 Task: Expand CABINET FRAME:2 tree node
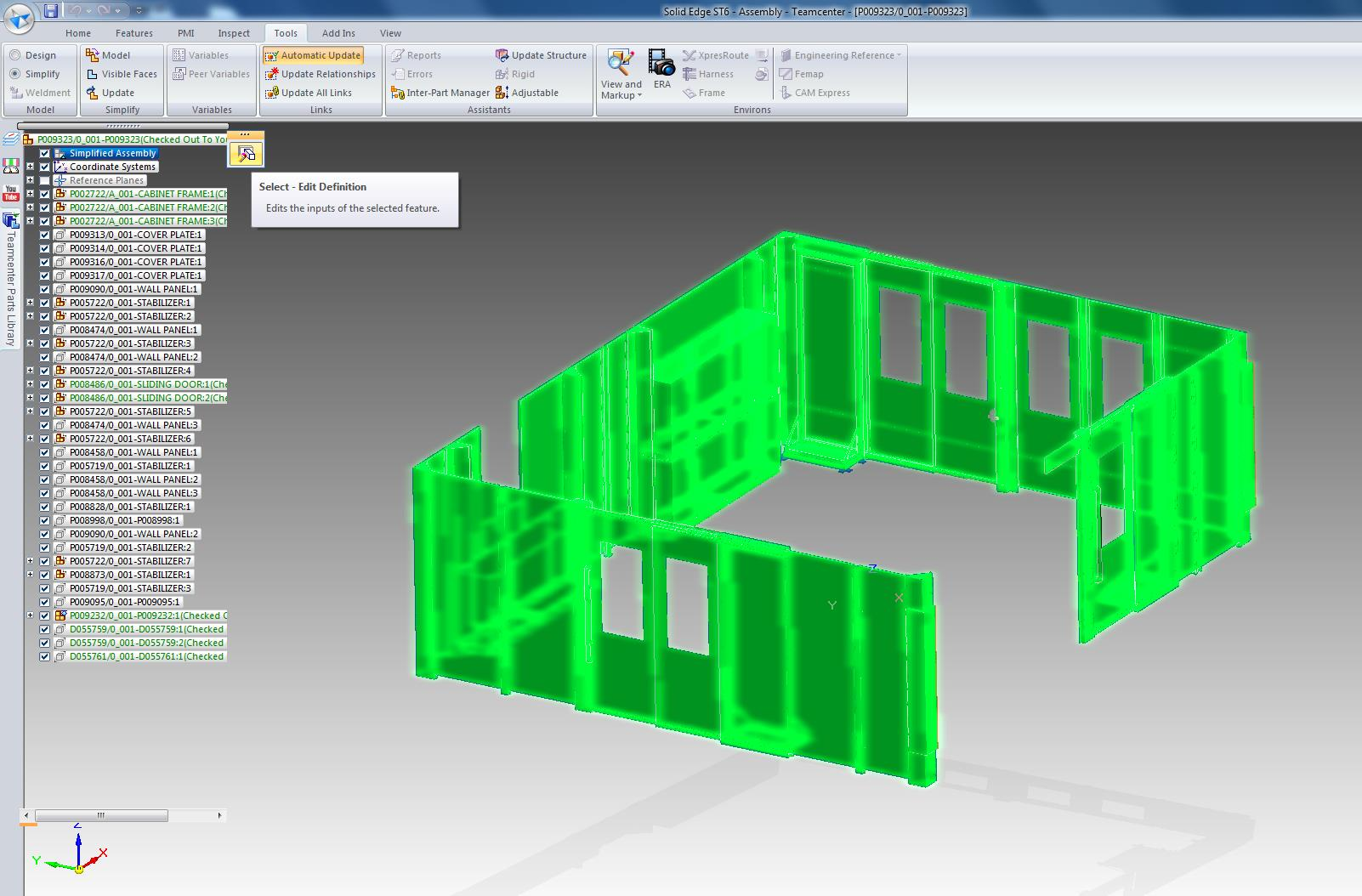[x=31, y=207]
